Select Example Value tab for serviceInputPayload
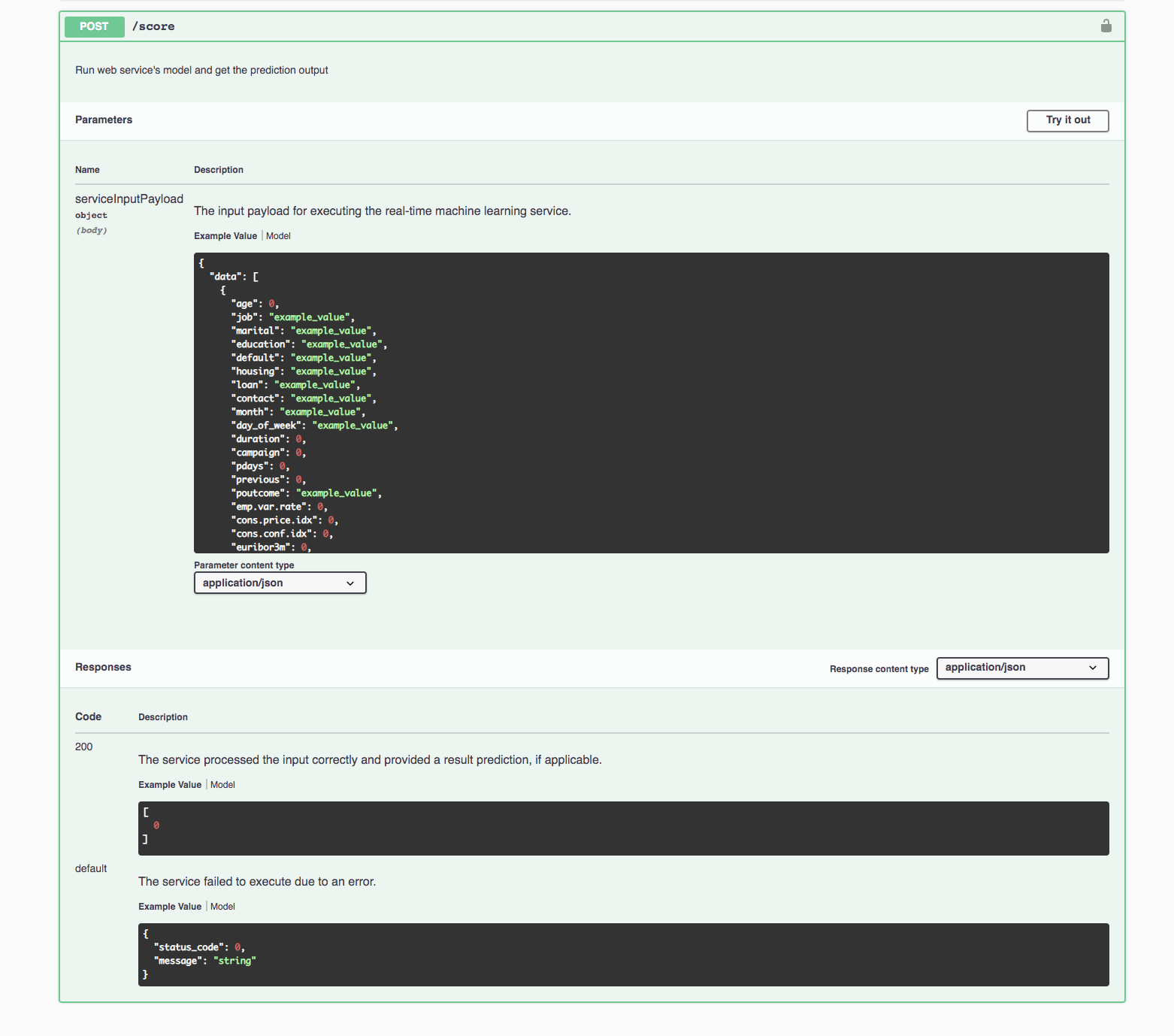Viewport: 1174px width, 1036px height. click(225, 236)
